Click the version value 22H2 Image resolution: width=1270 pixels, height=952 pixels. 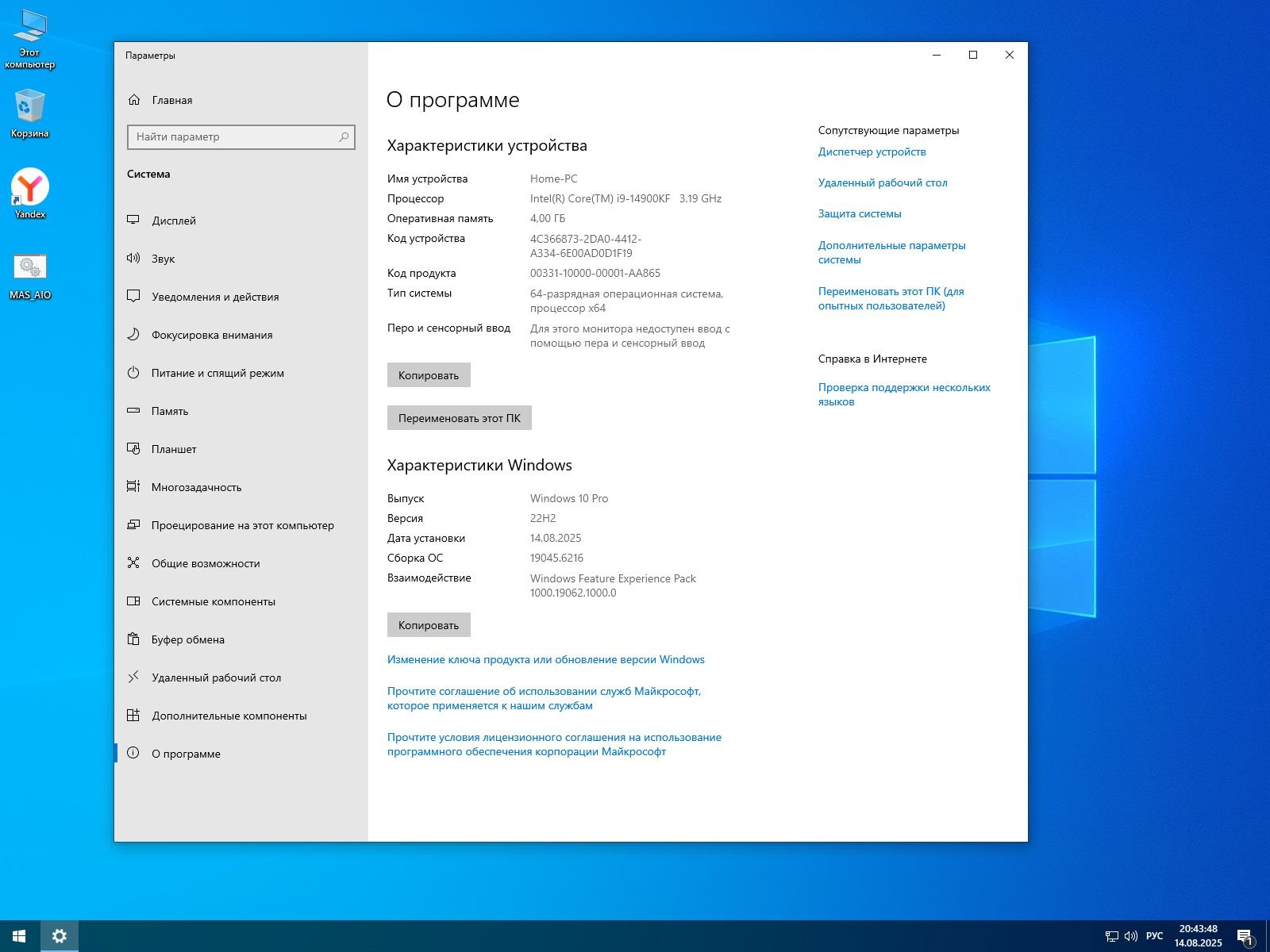tap(543, 518)
